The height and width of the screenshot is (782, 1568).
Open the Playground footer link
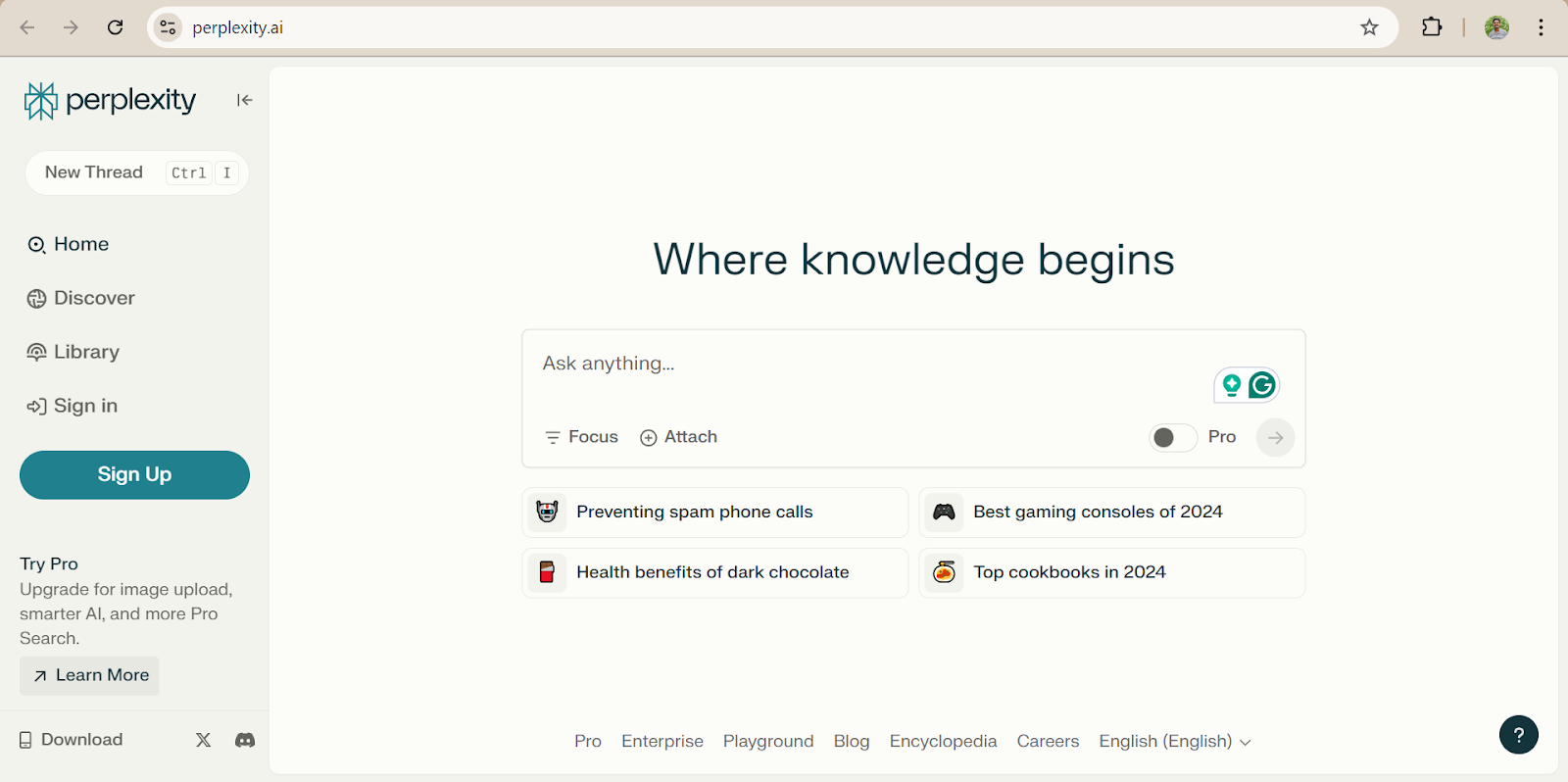768,741
